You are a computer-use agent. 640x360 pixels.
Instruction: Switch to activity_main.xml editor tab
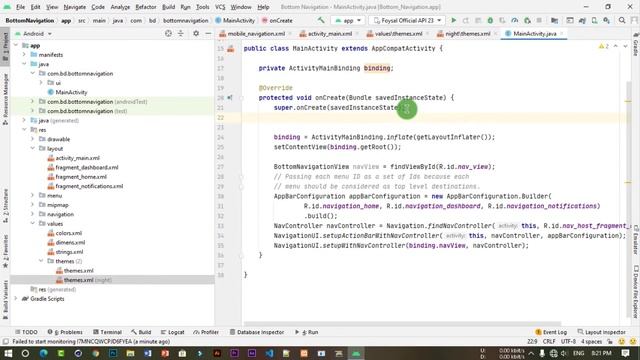pos(329,33)
